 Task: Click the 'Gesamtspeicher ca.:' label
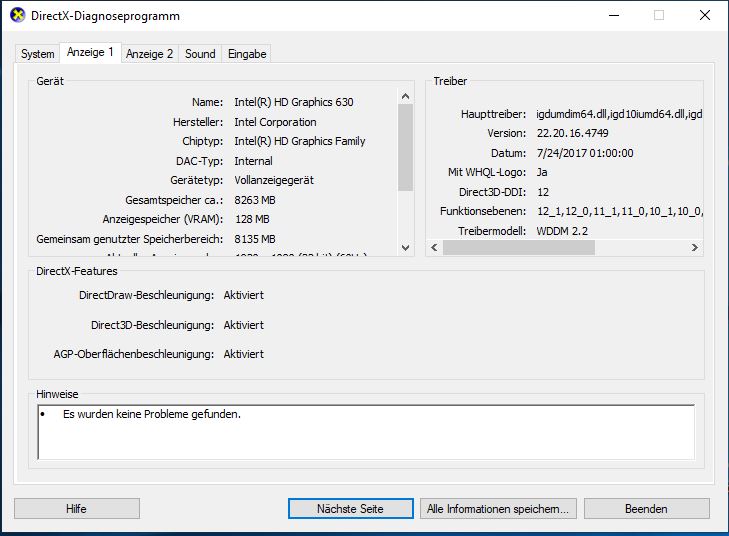pyautogui.click(x=174, y=200)
